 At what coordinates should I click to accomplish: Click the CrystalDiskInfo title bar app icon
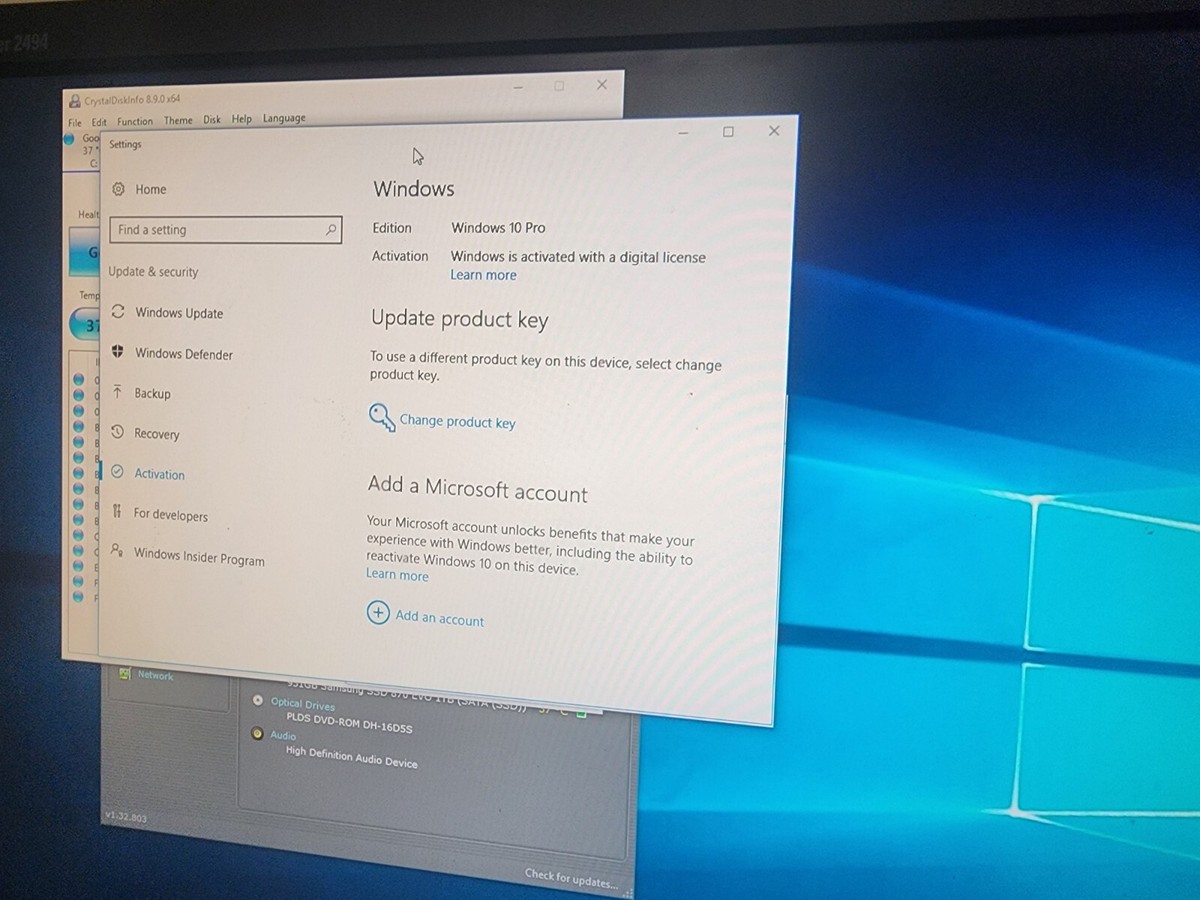tap(74, 100)
